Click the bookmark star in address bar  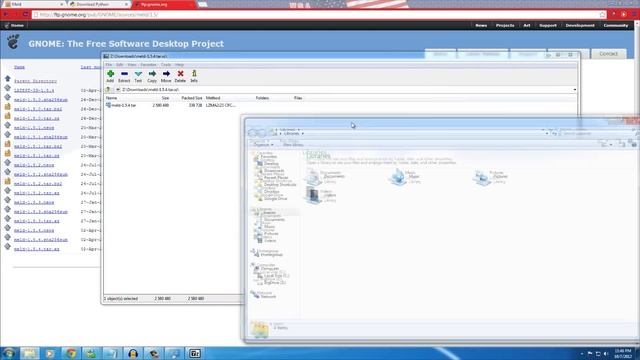pos(602,15)
